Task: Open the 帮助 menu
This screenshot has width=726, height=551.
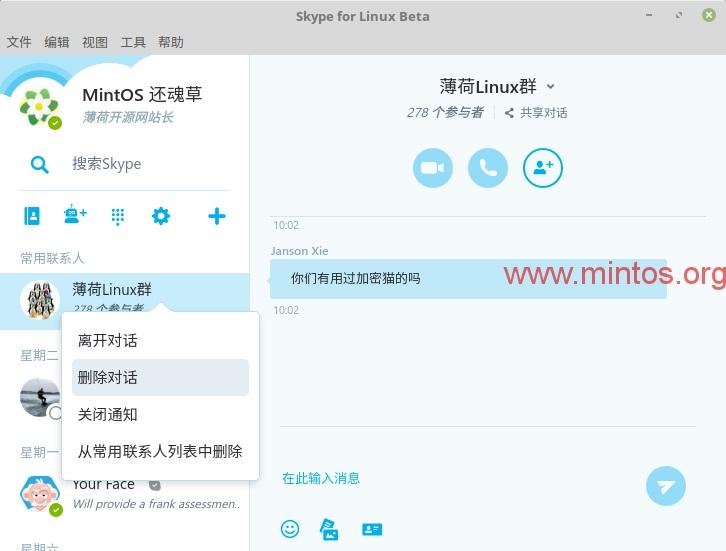Action: tap(171, 42)
